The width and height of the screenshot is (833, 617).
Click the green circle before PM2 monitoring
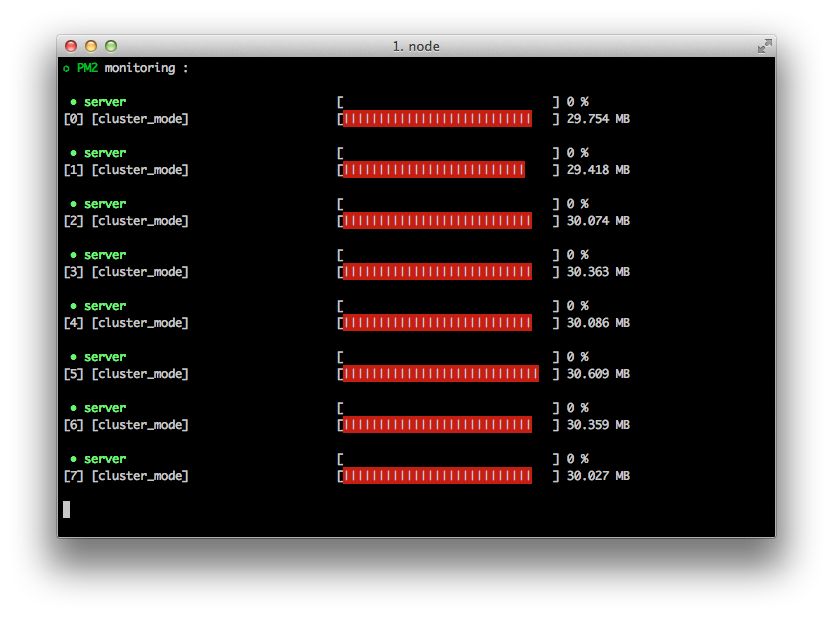pos(66,68)
